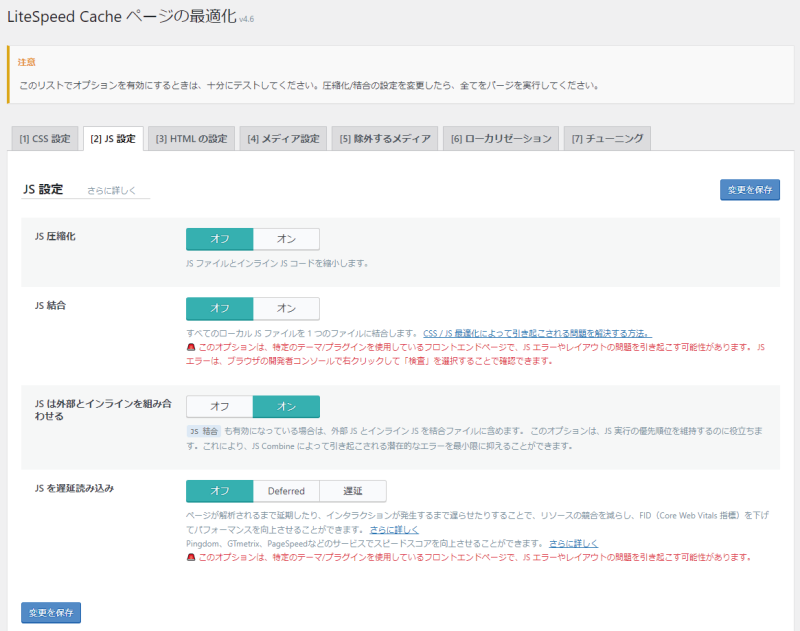Set JS 結合 to オフ
800x631 pixels.
point(219,308)
